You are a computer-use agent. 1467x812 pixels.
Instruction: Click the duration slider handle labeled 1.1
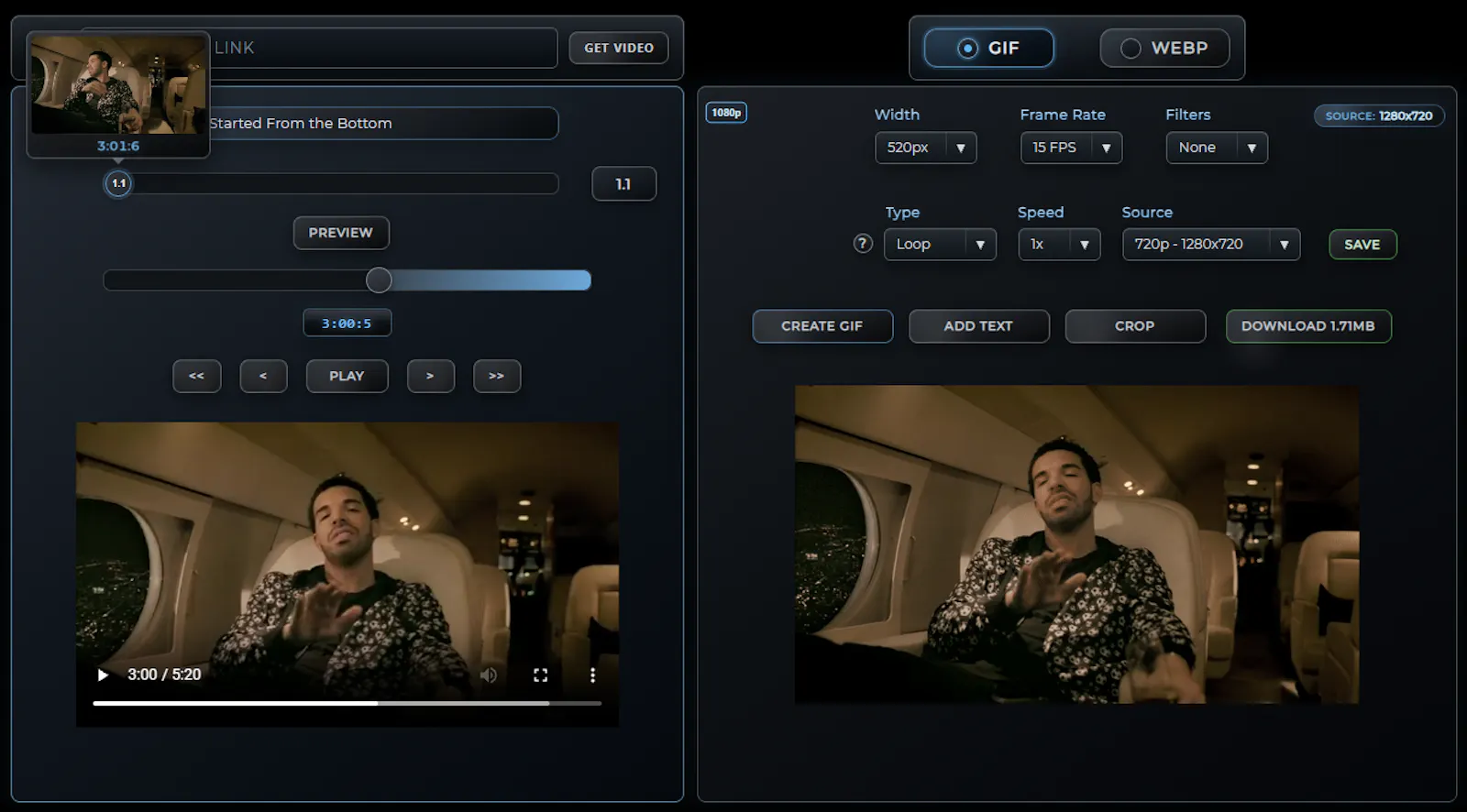tap(118, 183)
